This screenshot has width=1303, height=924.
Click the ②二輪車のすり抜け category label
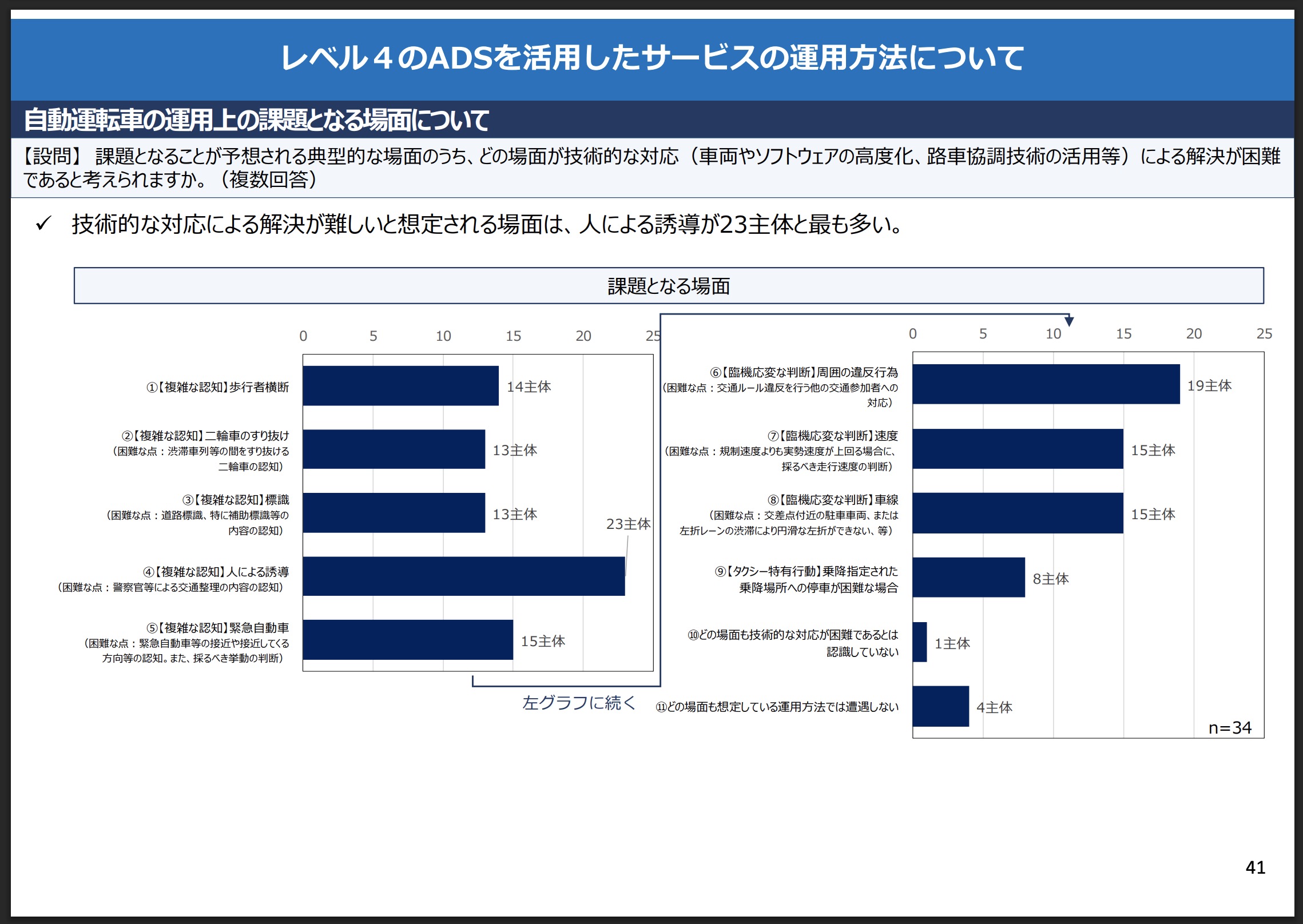(205, 436)
